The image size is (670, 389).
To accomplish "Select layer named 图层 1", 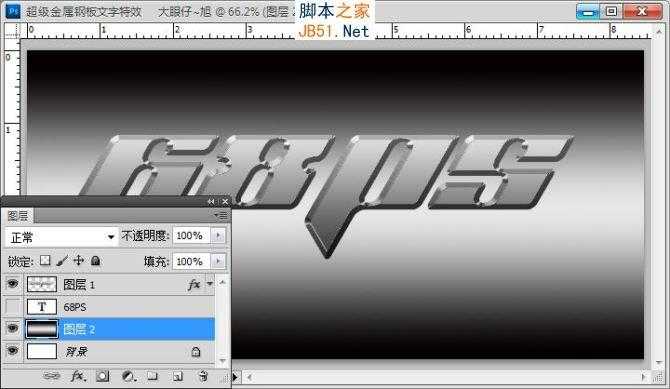I will [79, 285].
